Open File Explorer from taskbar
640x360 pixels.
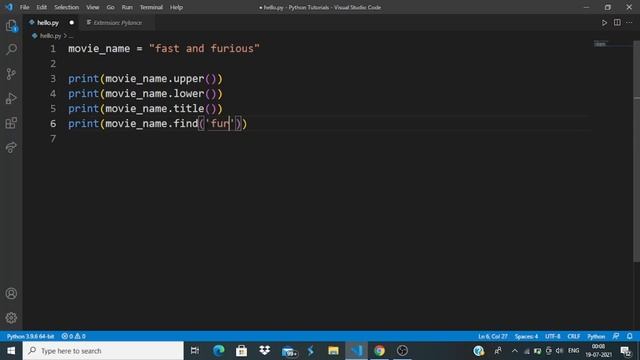click(x=333, y=351)
